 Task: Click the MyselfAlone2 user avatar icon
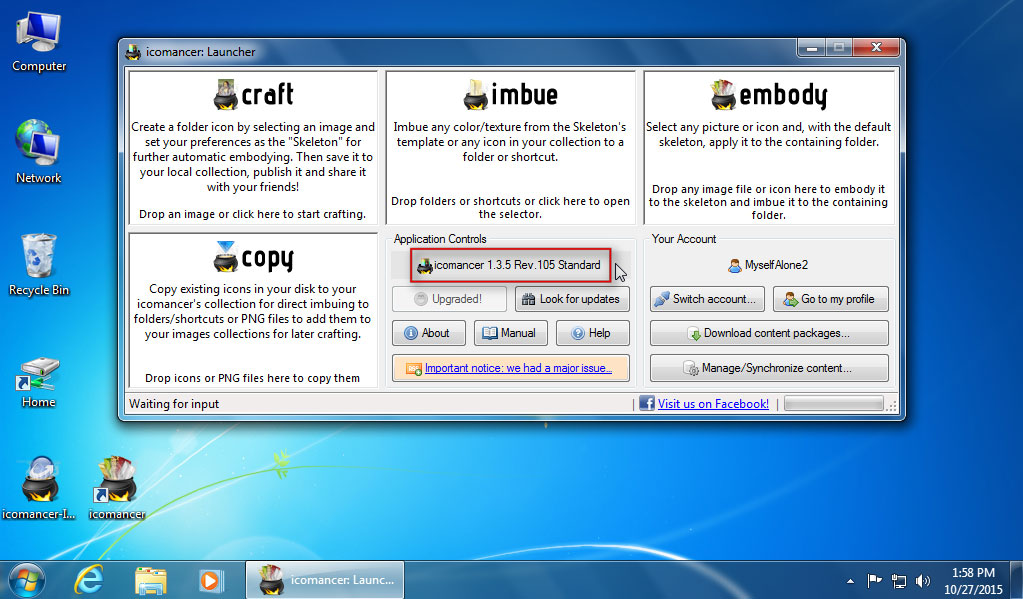[x=735, y=265]
